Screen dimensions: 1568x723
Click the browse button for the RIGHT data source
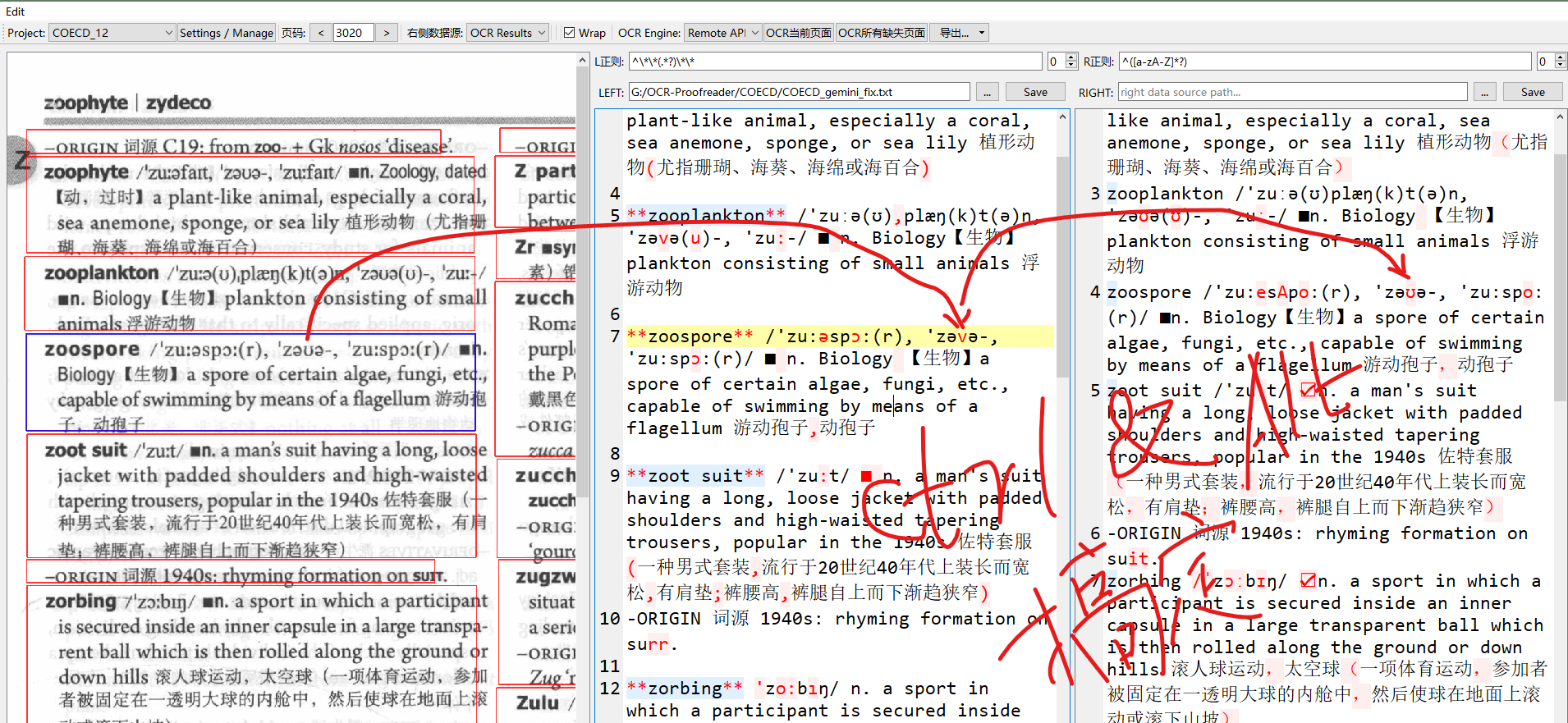coord(1483,92)
